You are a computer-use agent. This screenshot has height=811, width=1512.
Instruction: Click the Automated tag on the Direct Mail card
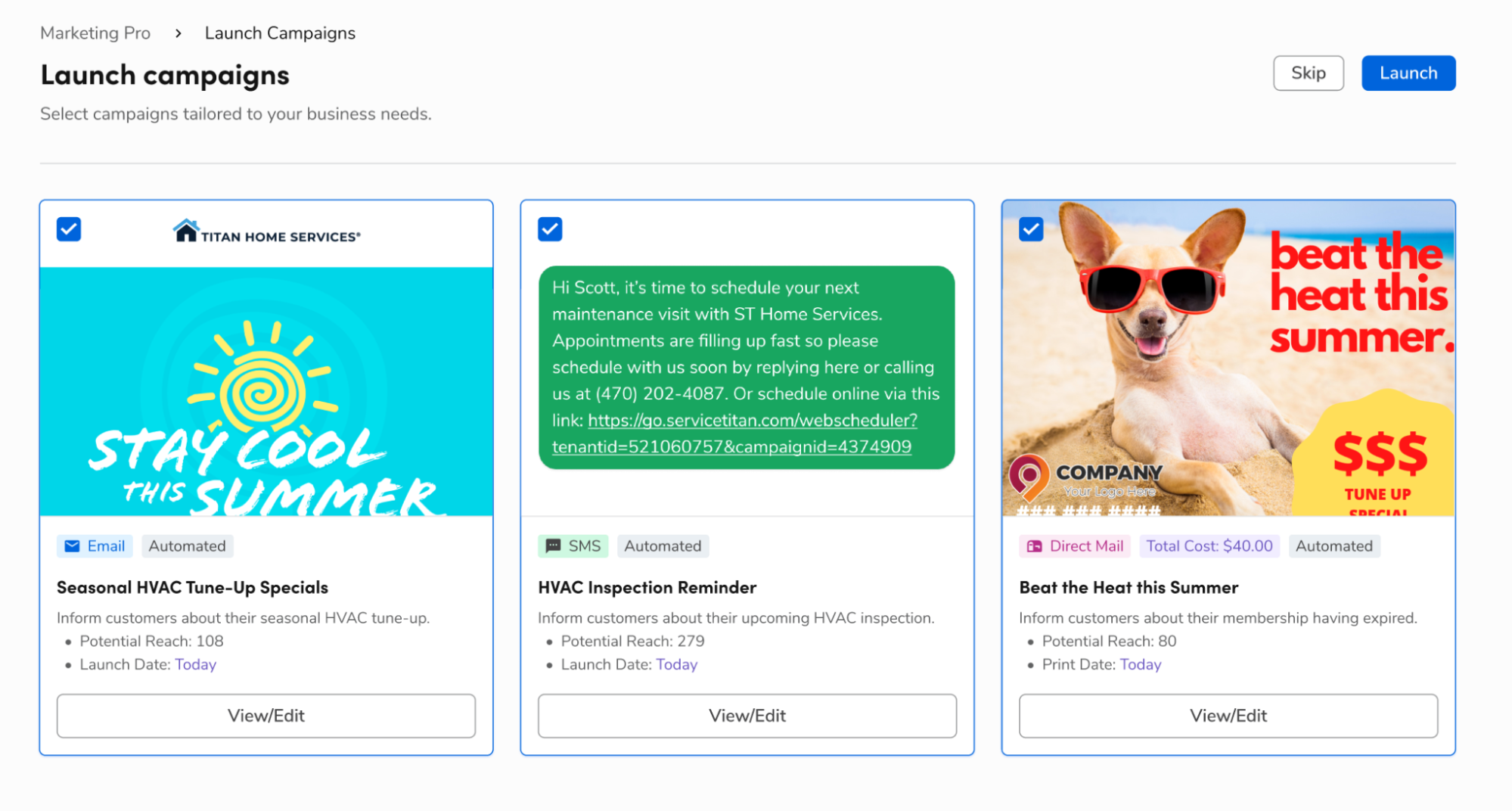1334,546
